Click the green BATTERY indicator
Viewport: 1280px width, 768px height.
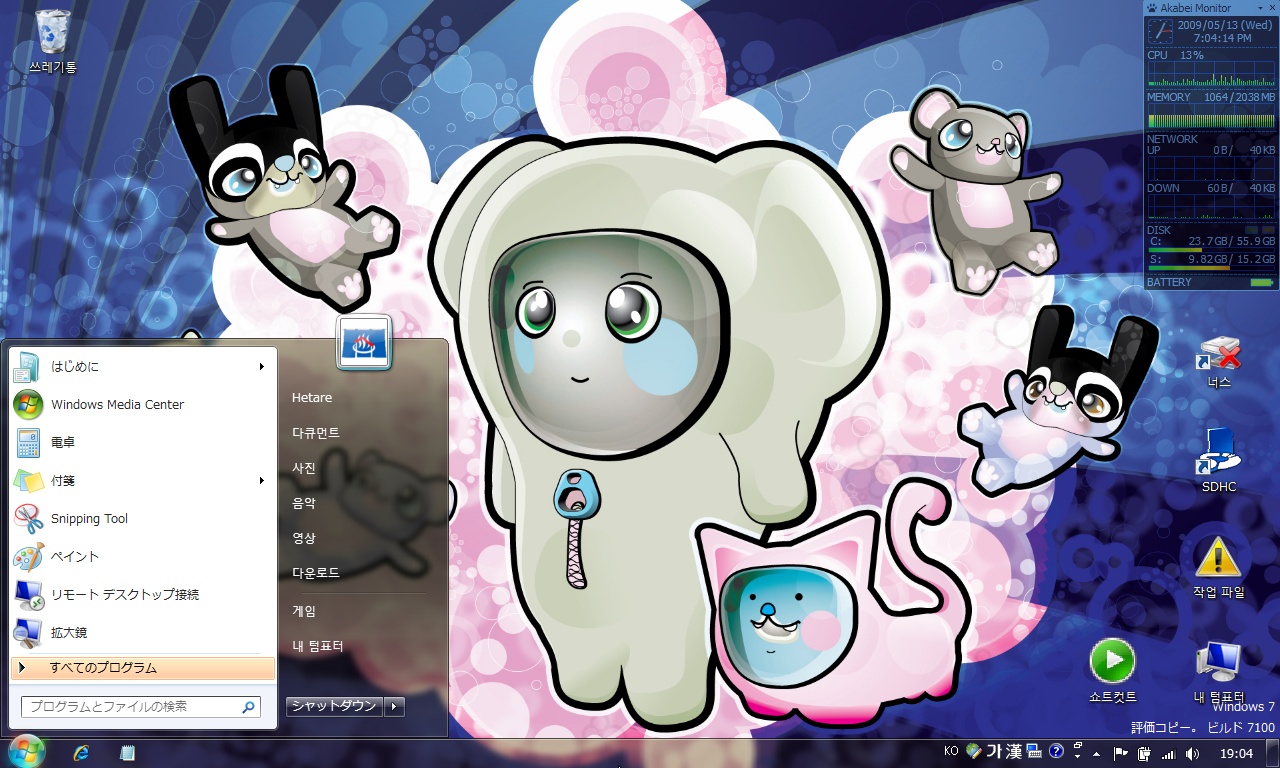click(x=1261, y=283)
